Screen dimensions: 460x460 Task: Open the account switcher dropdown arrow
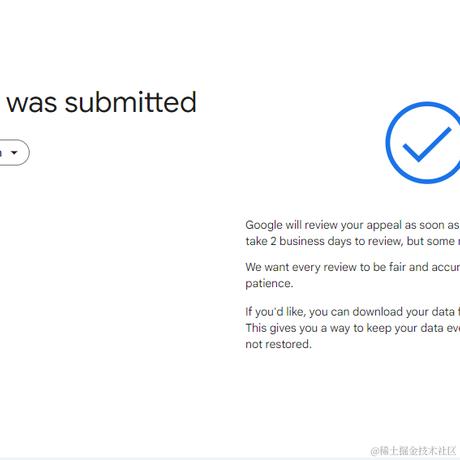click(14, 153)
